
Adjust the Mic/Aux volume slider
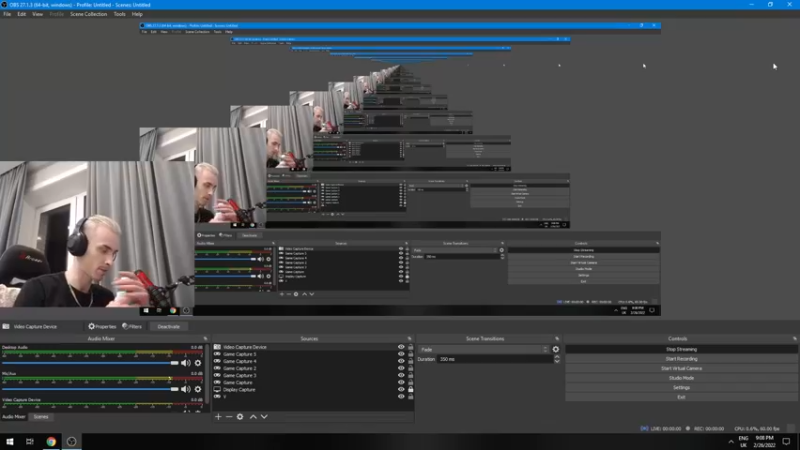click(90, 389)
